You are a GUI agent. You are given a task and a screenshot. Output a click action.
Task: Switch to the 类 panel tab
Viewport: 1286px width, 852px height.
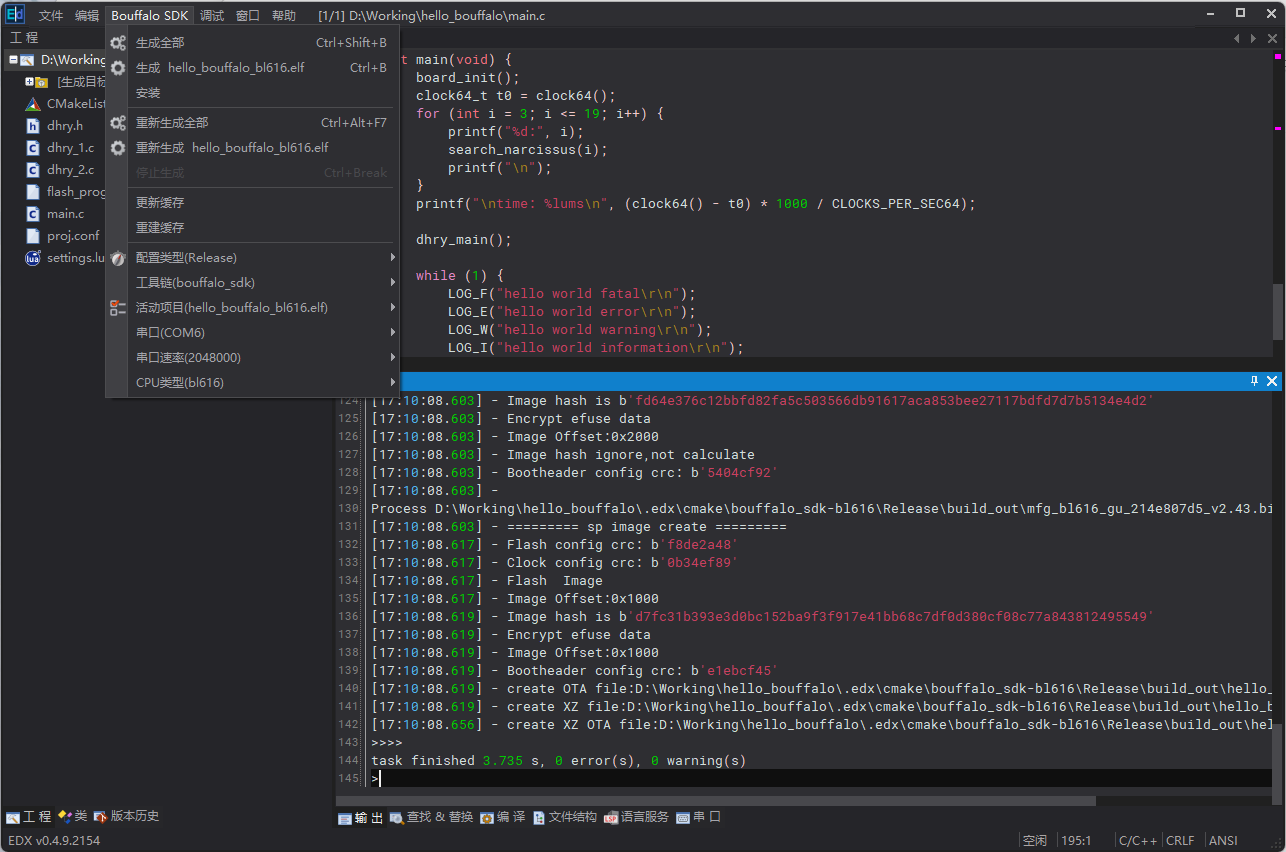pos(73,816)
